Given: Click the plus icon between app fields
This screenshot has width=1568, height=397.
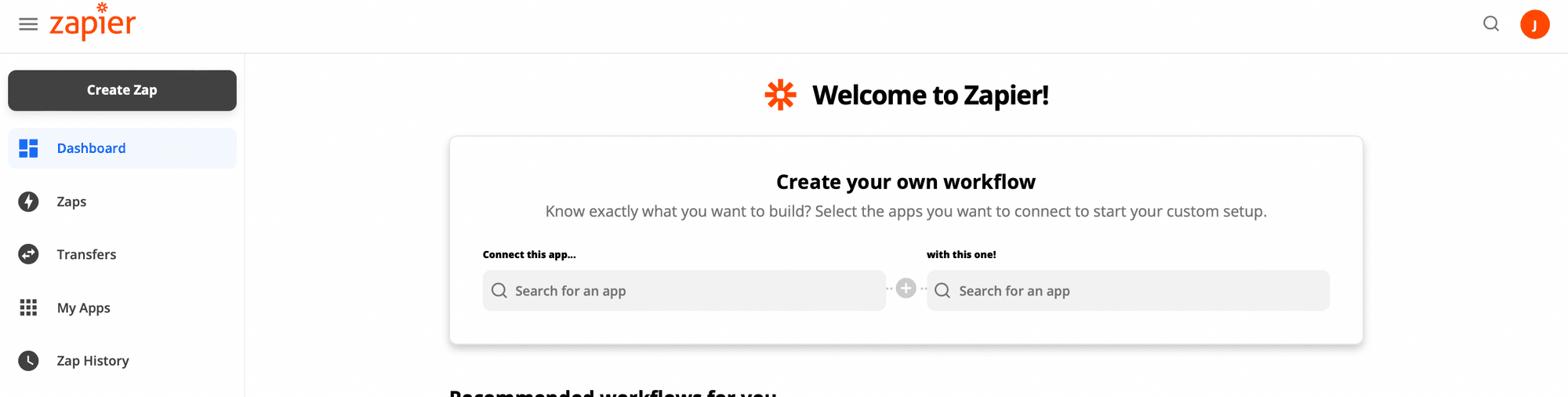Looking at the screenshot, I should (x=906, y=289).
